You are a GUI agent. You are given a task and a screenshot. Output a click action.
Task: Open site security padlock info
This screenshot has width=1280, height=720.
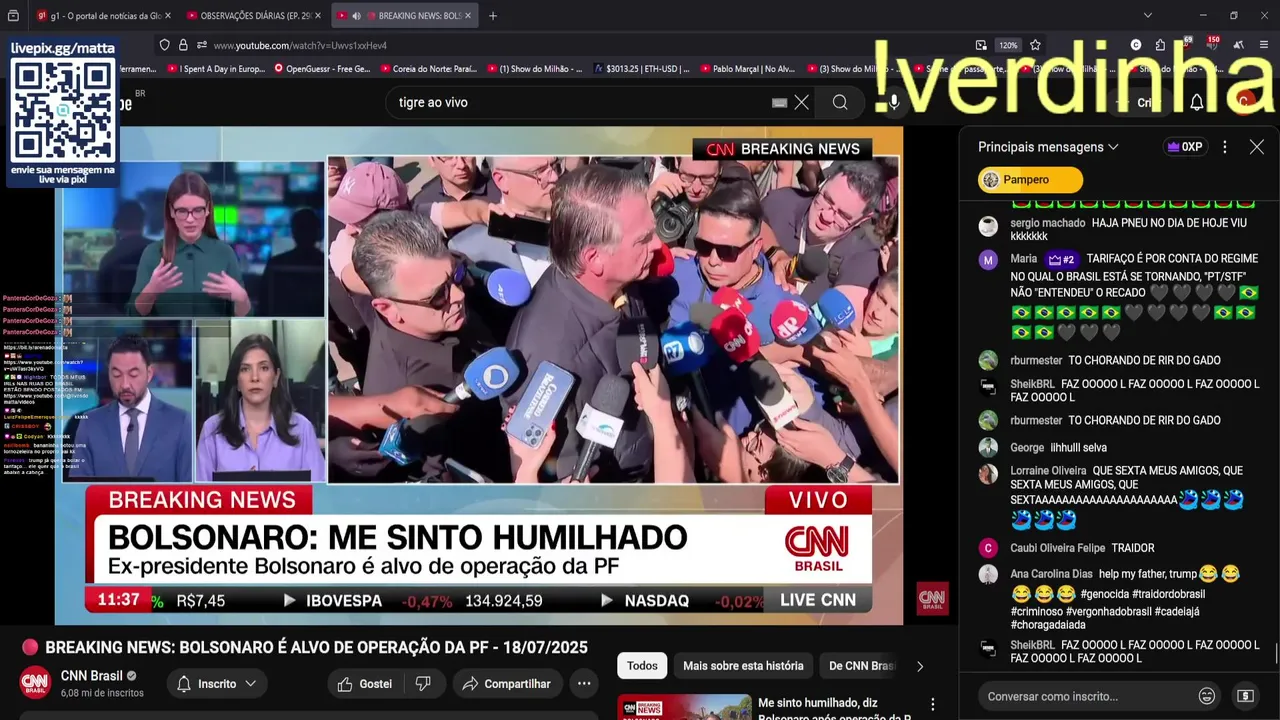(183, 45)
